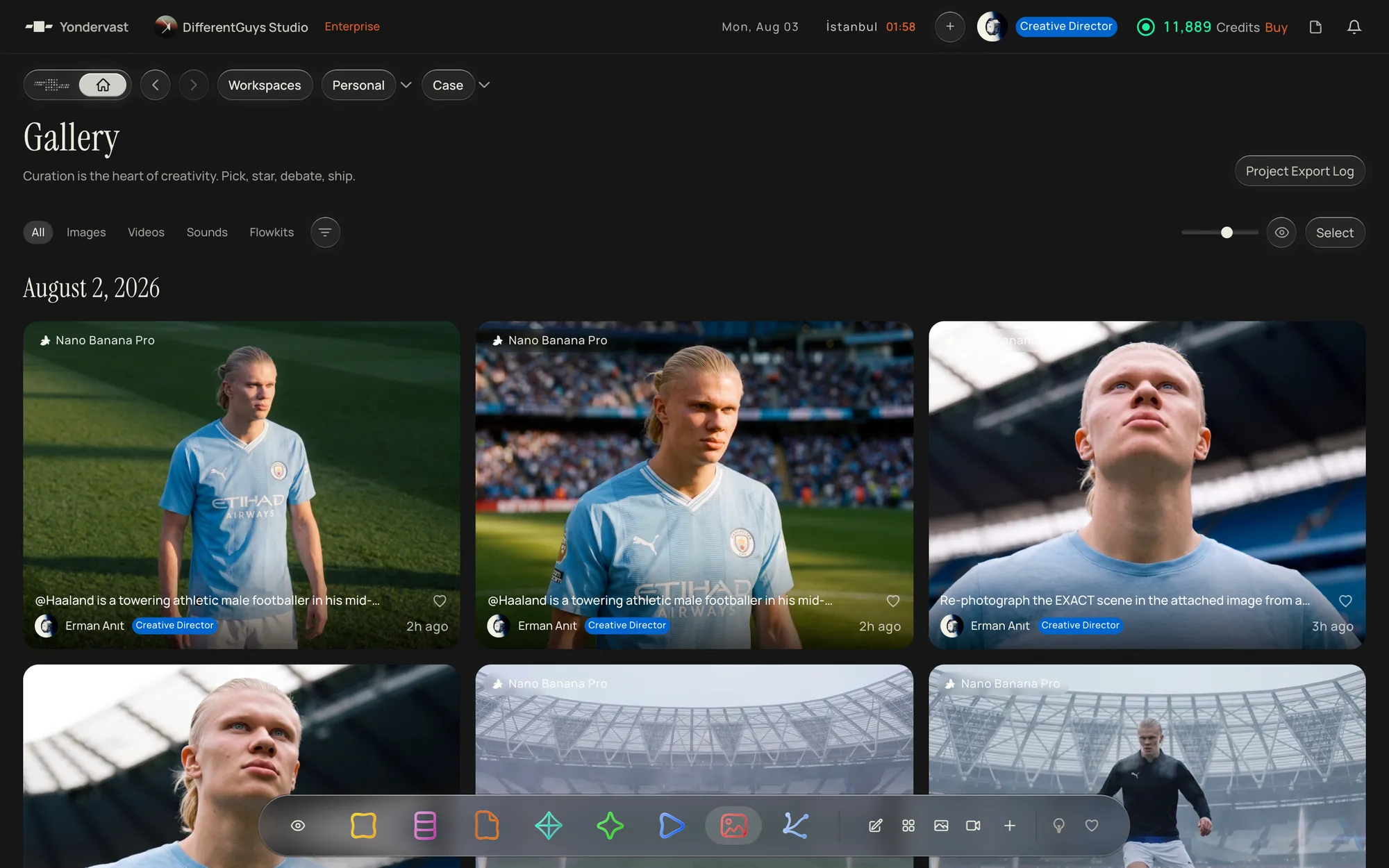
Task: Open the user profile avatar in header
Action: (x=992, y=26)
